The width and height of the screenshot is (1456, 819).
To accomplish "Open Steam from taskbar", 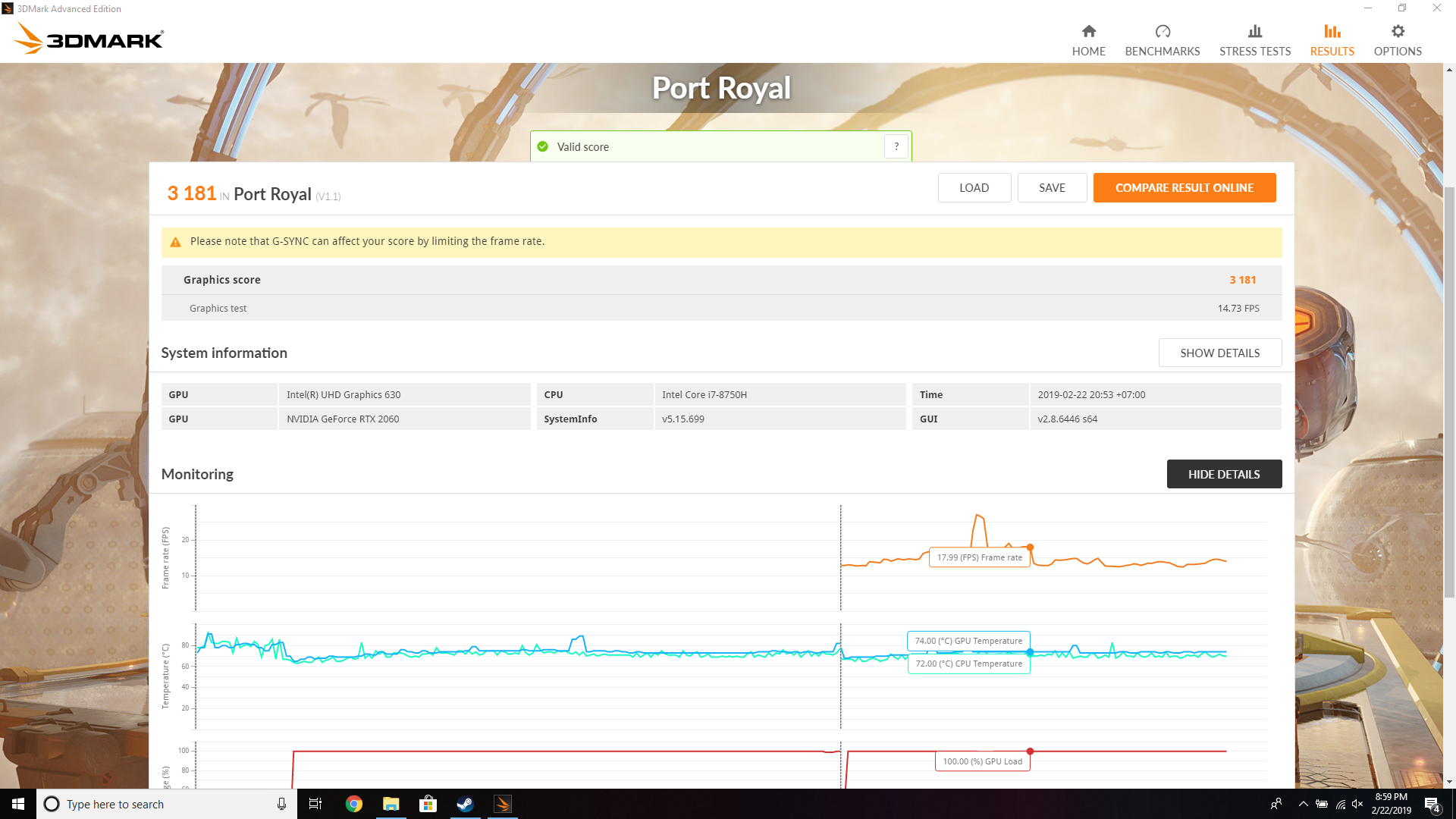I will [465, 804].
